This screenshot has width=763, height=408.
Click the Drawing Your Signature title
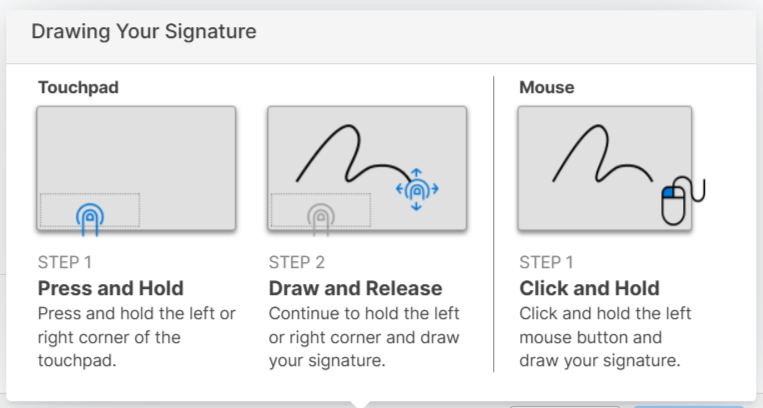coord(144,32)
